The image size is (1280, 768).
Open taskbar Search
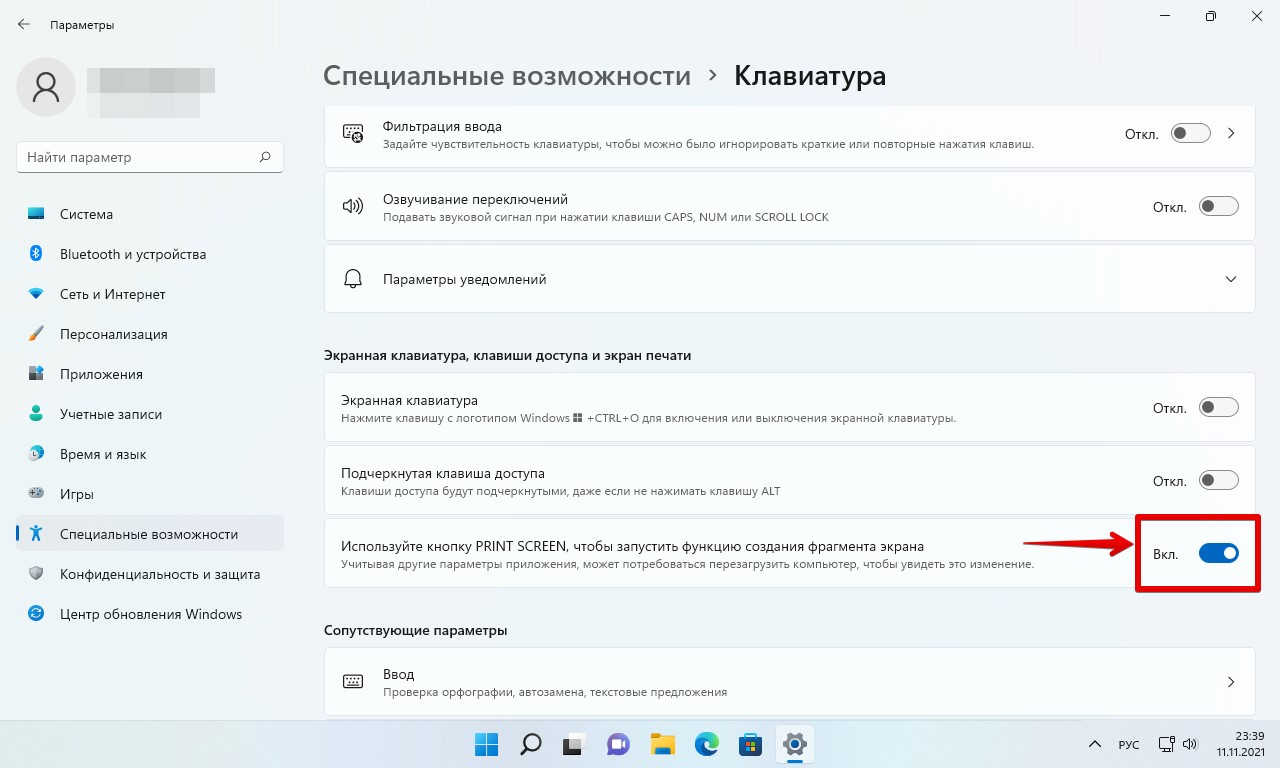(x=530, y=744)
